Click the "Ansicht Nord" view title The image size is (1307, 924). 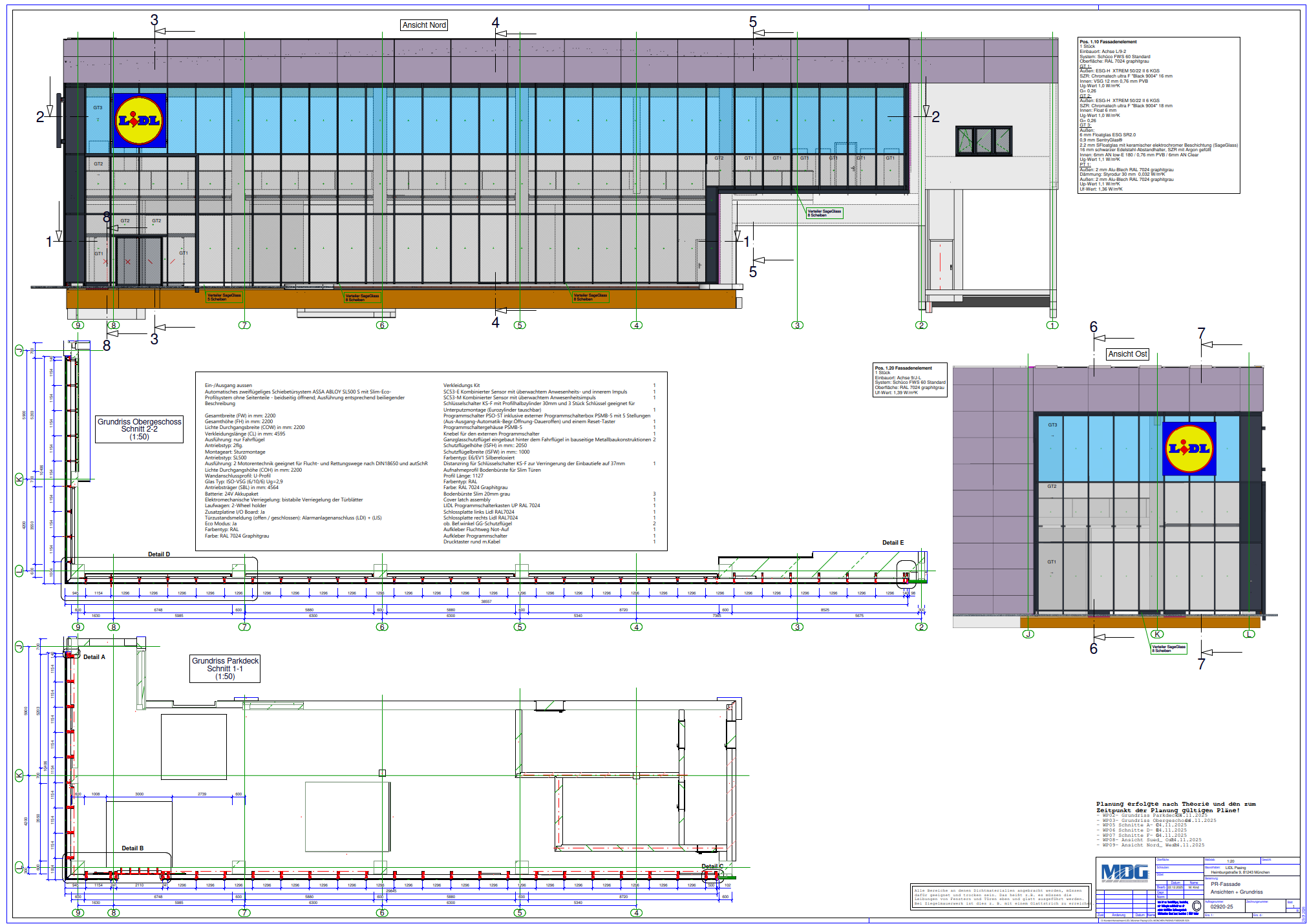pos(424,25)
